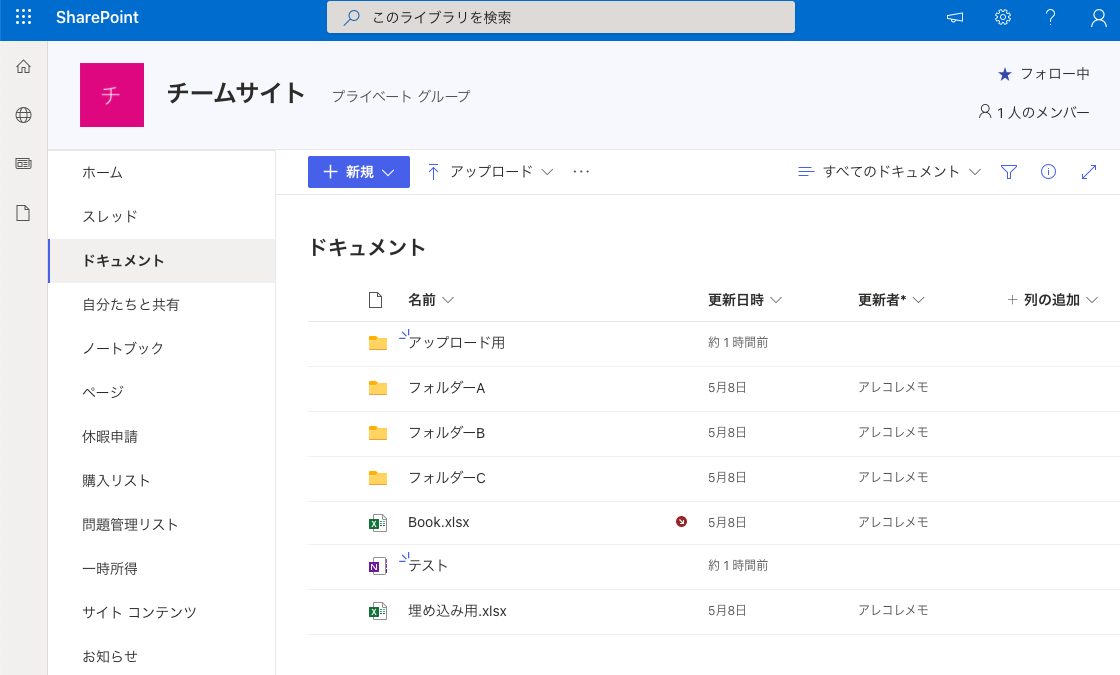The image size is (1120, 675).
Task: Open the すべてのドキュメント view switcher
Action: [890, 172]
